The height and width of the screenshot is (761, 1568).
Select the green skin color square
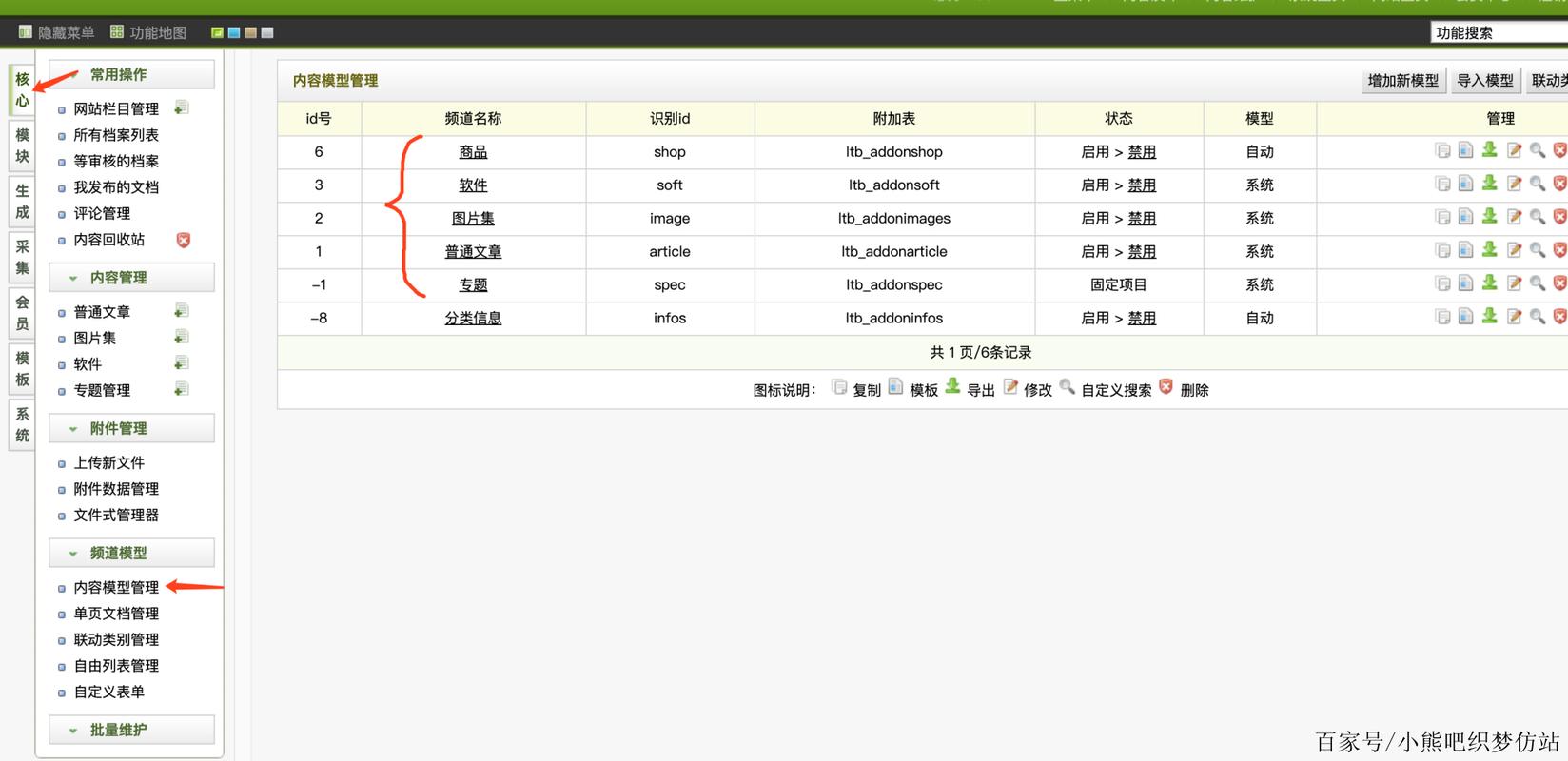click(217, 32)
